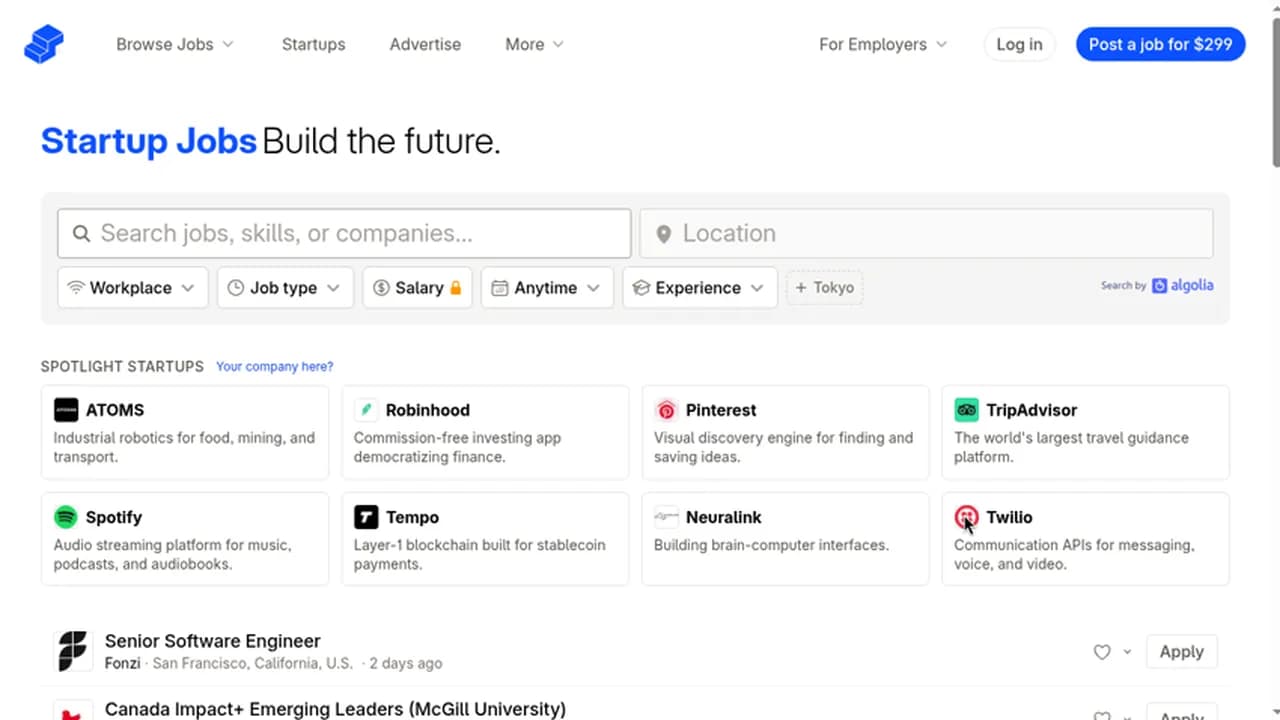Open the TripAdvisor company name
The image size is (1280, 720).
pos(1032,410)
